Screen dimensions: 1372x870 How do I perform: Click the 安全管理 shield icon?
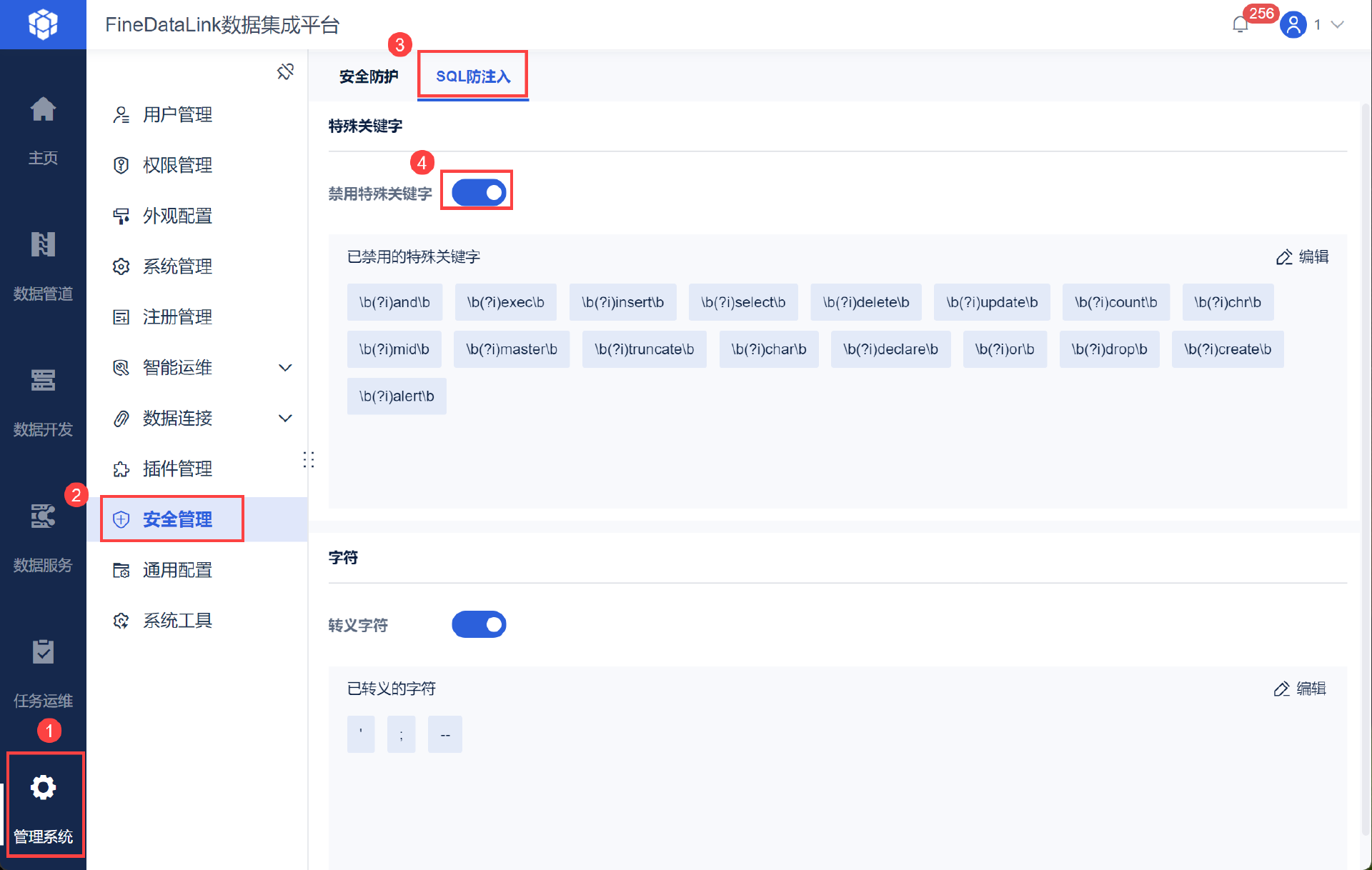tap(121, 519)
